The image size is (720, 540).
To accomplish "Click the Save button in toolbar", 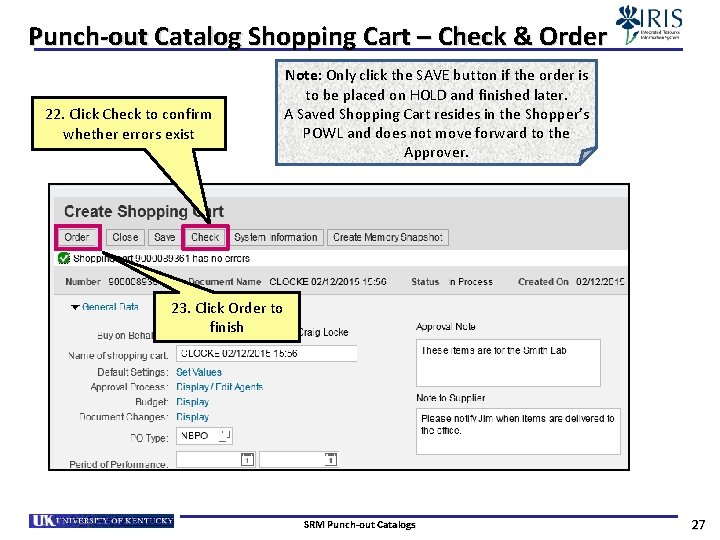I will coord(164,237).
